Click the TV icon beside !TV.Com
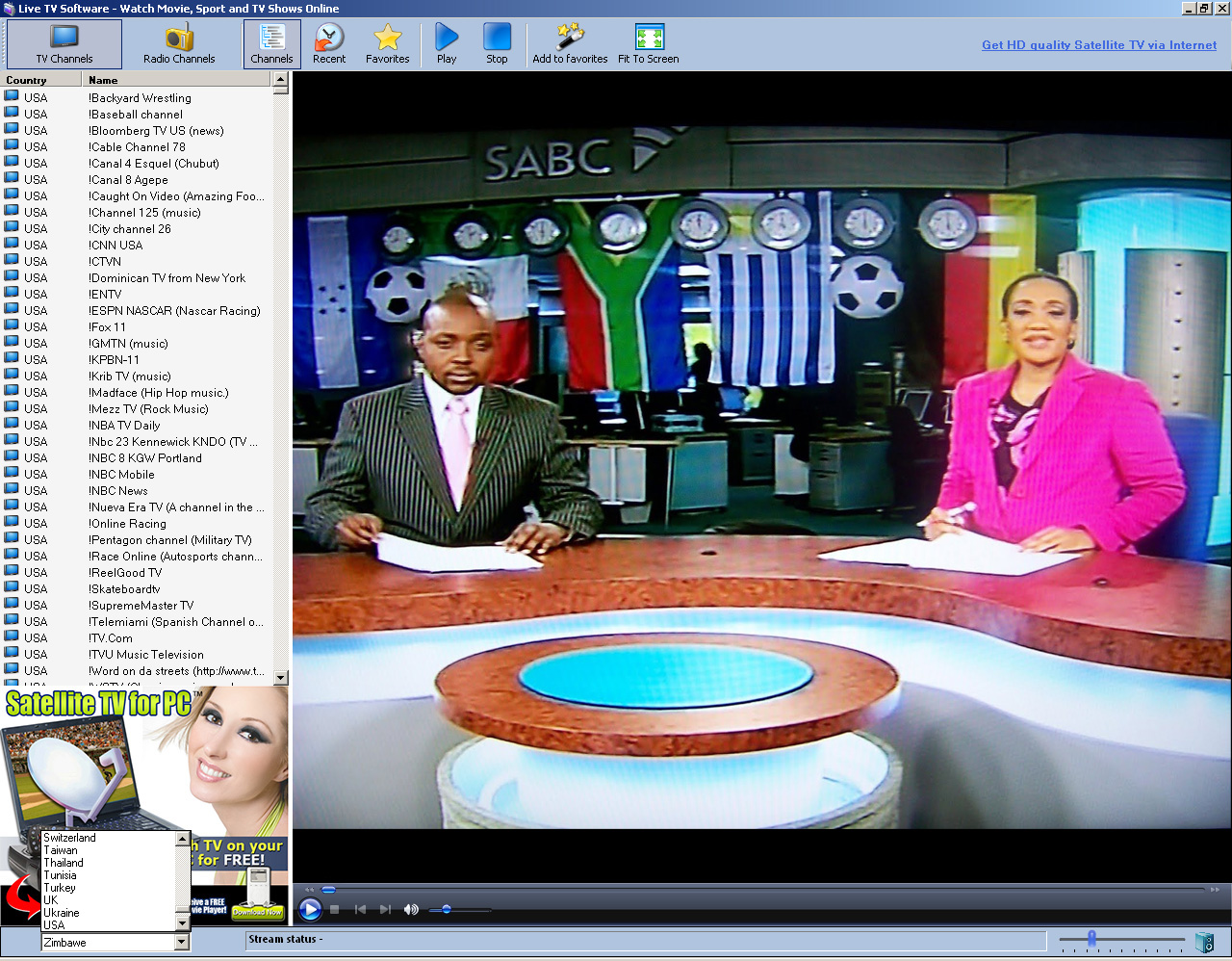The image size is (1232, 961). click(x=12, y=637)
